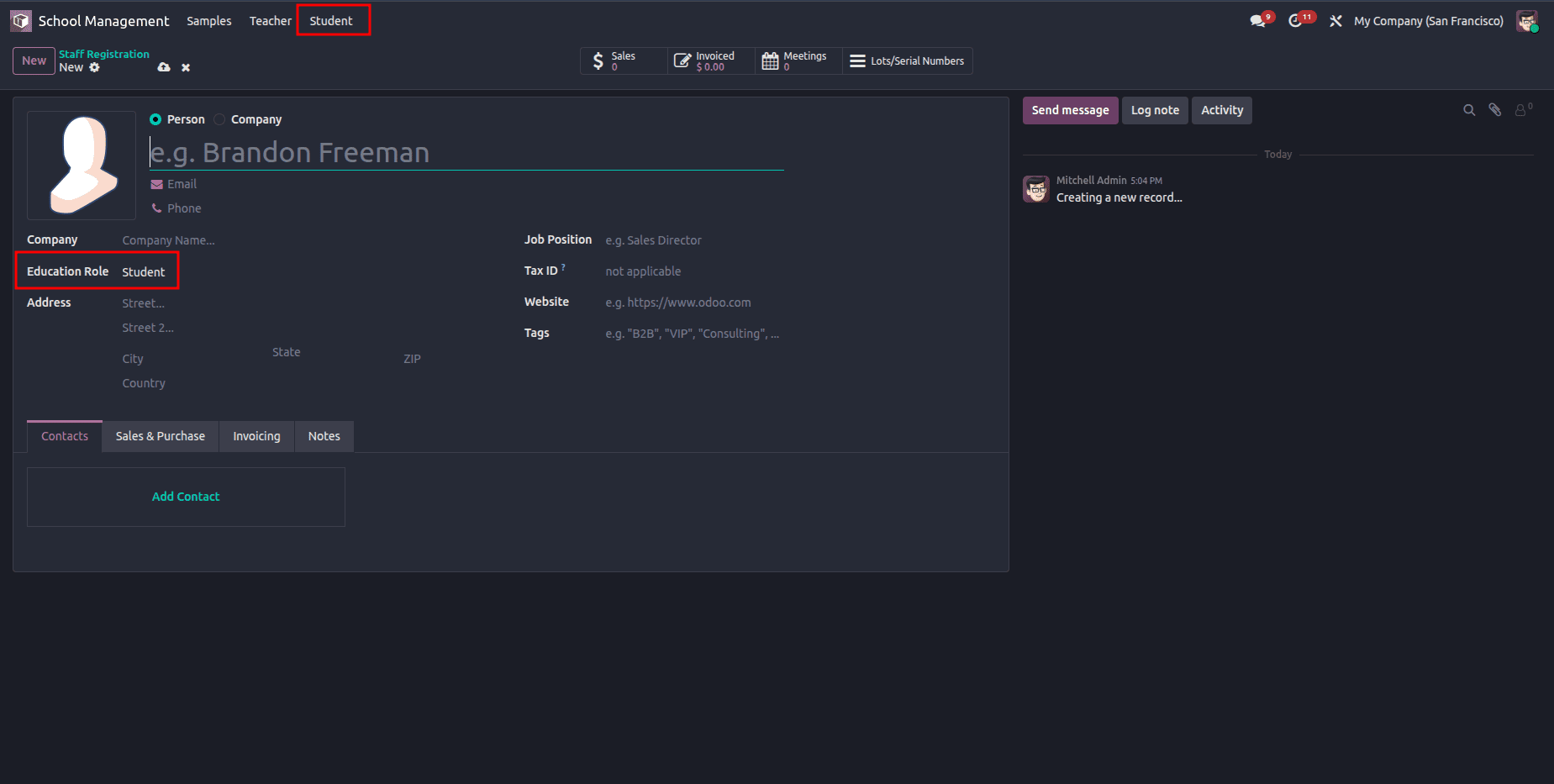Open the Samples menu
The height and width of the screenshot is (784, 1554).
tap(209, 21)
